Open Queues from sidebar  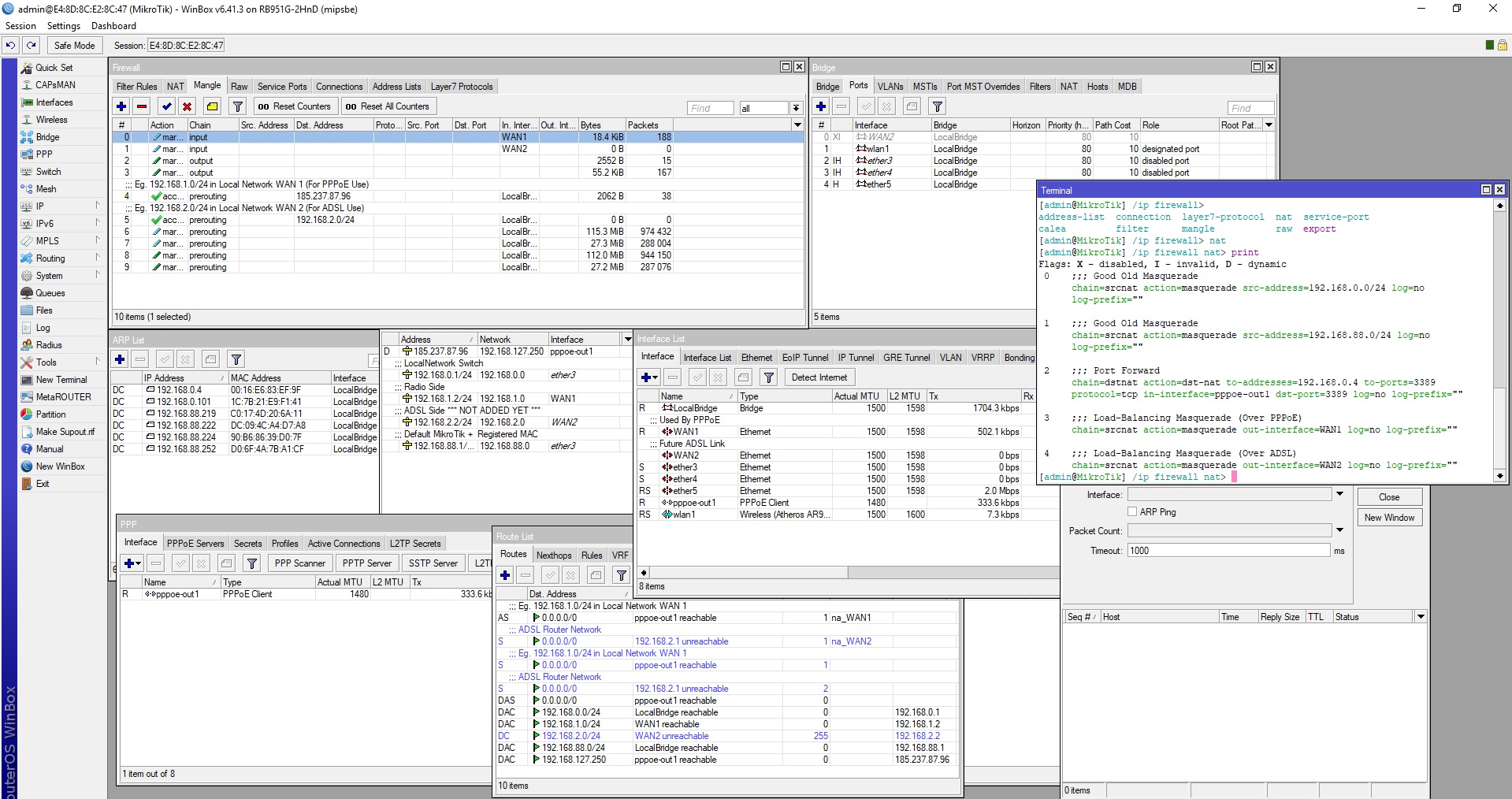pos(50,293)
